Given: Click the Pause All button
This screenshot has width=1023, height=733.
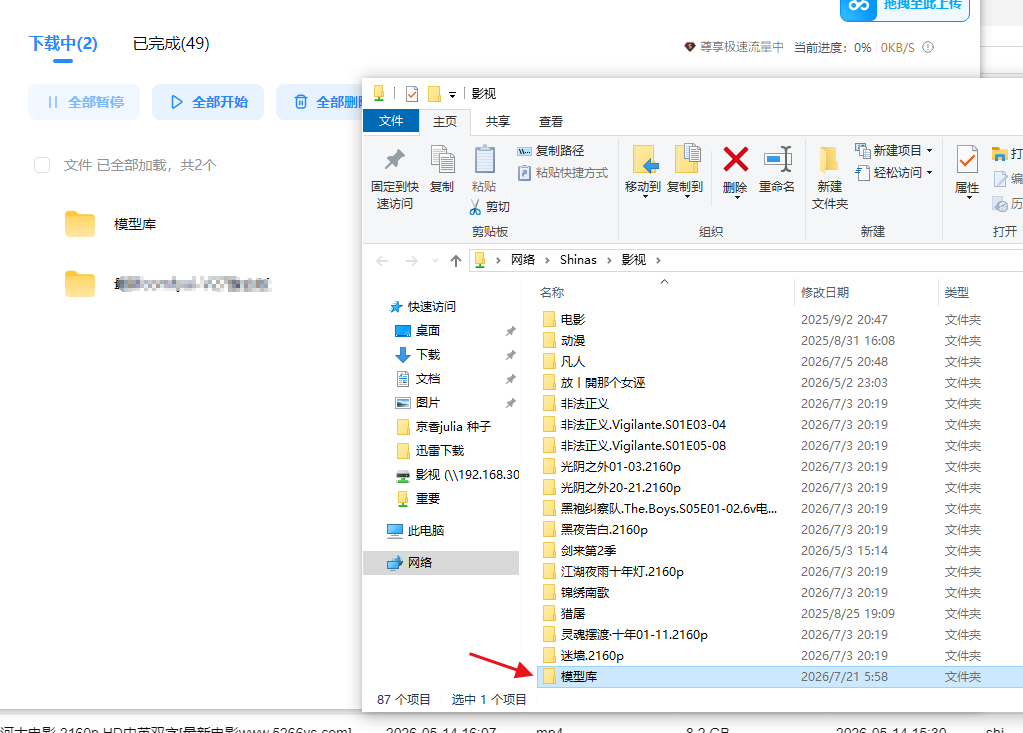Looking at the screenshot, I should (x=84, y=102).
